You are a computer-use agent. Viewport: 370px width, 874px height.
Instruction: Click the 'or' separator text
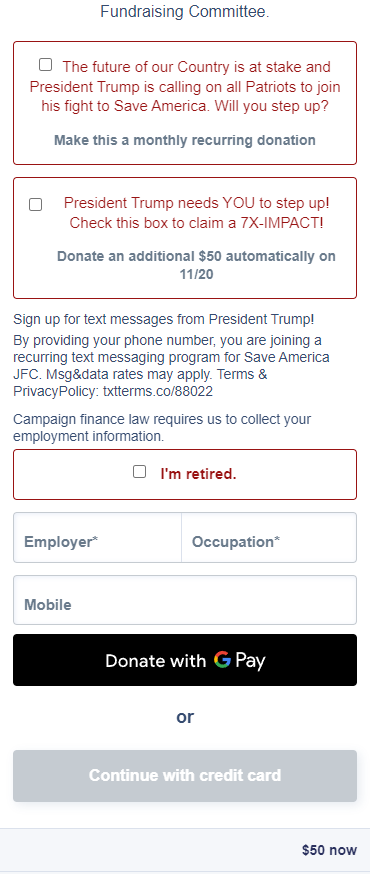coord(185,717)
